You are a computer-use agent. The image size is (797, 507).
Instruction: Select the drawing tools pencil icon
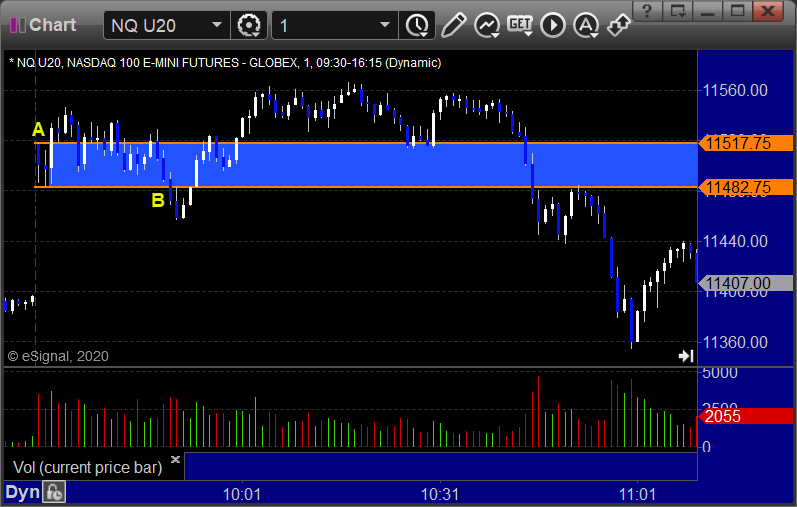[453, 25]
